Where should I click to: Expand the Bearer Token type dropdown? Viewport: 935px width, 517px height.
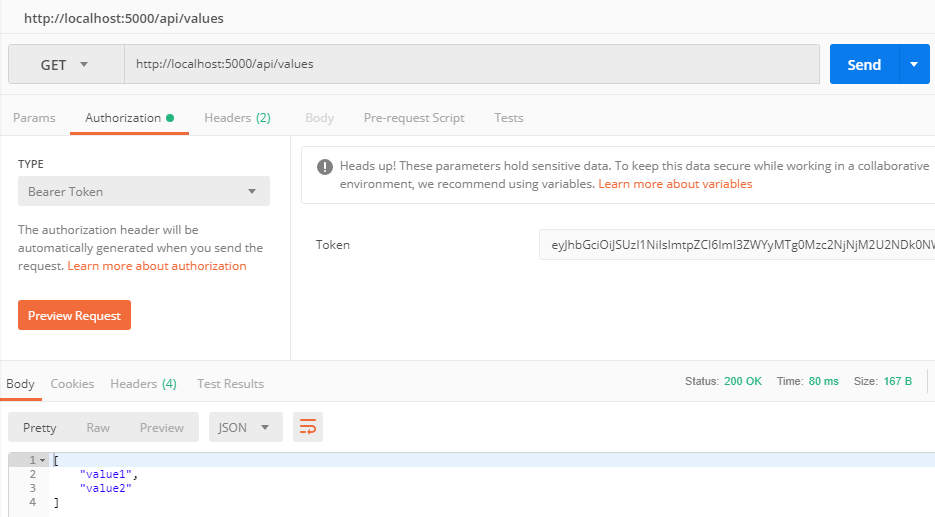tap(143, 191)
